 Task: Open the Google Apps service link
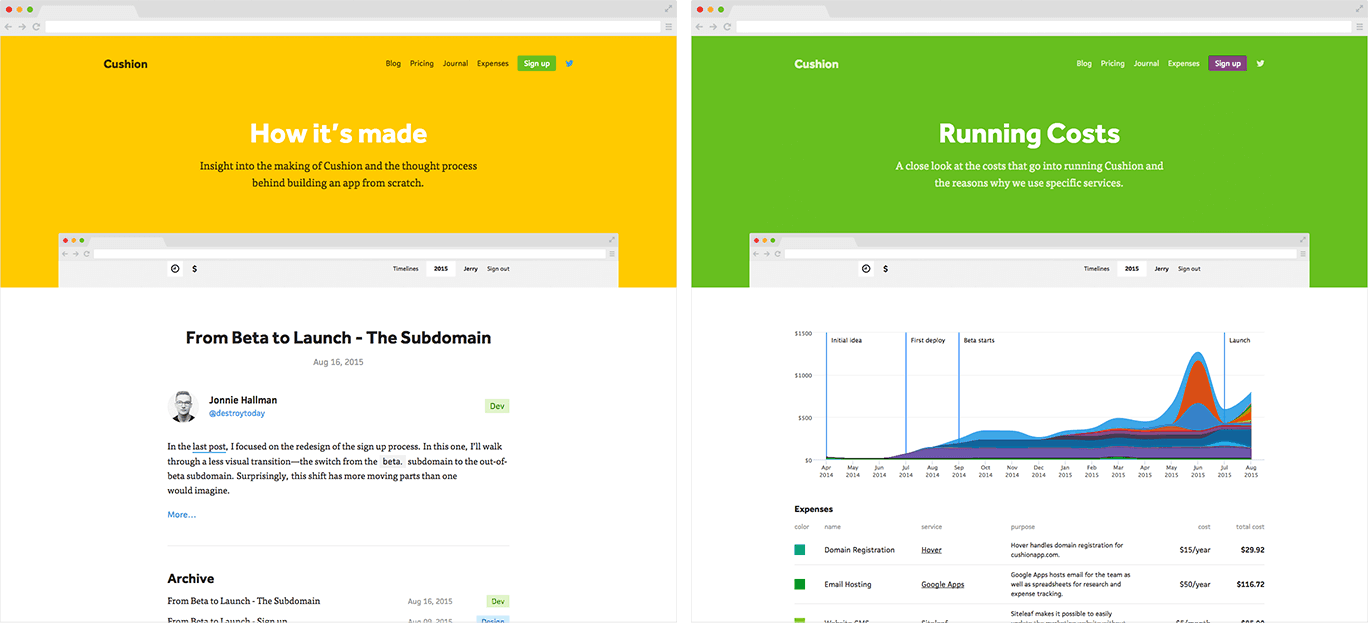coord(943,584)
